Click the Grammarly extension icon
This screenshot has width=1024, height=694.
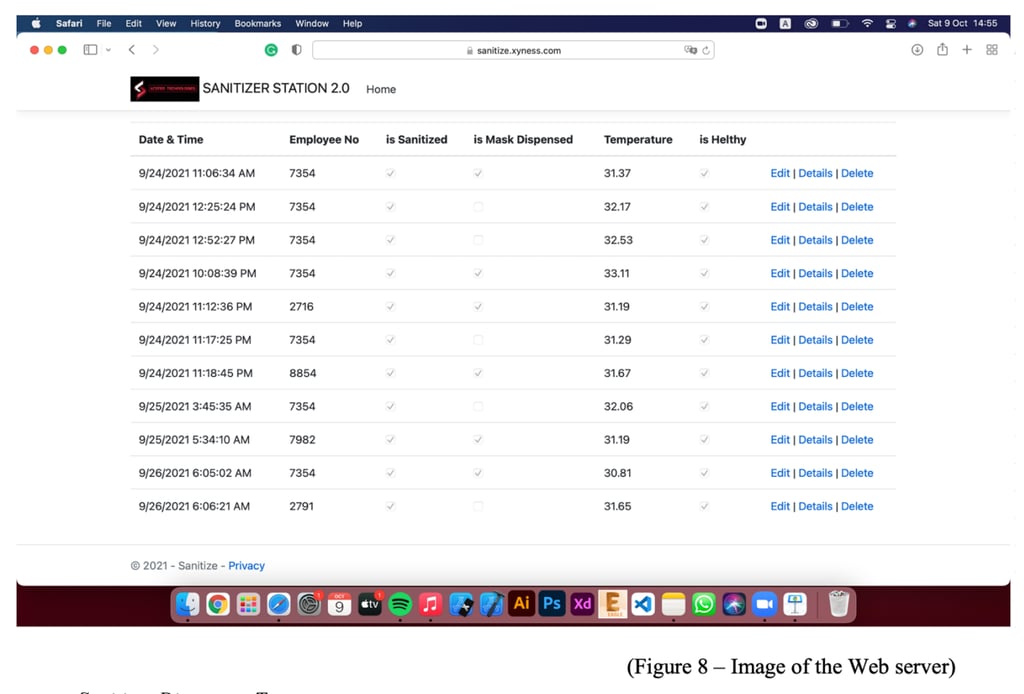point(271,50)
